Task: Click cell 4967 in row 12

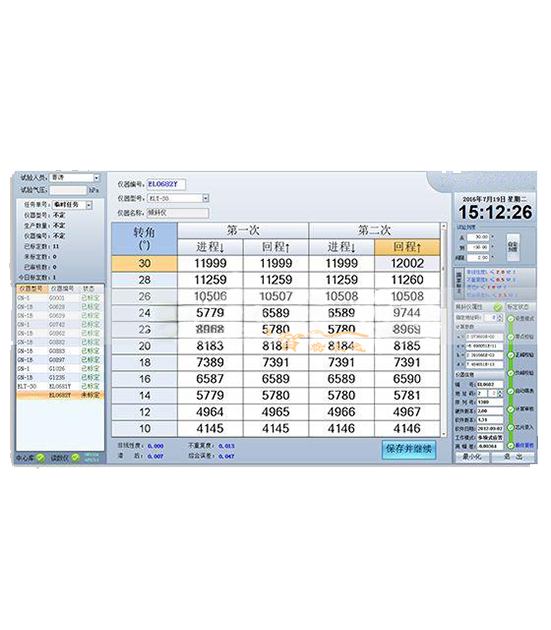Action: pos(407,412)
